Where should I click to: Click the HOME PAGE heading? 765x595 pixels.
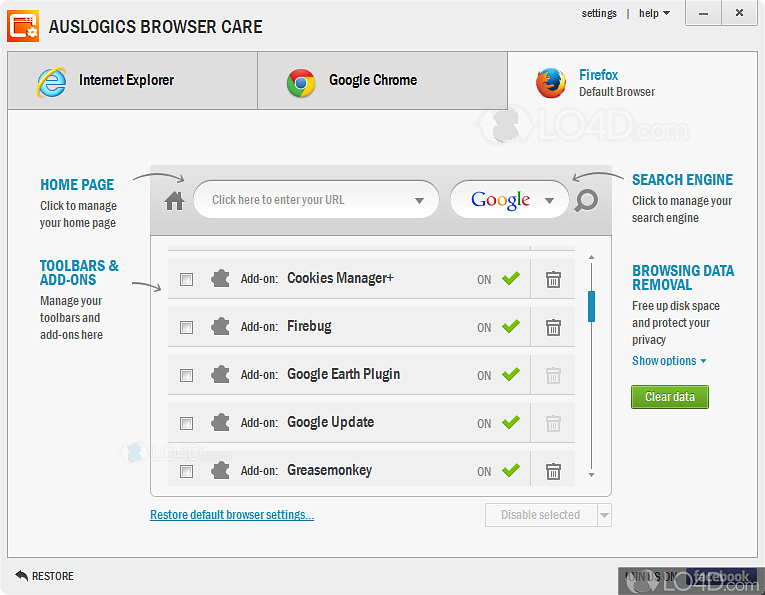tap(77, 185)
